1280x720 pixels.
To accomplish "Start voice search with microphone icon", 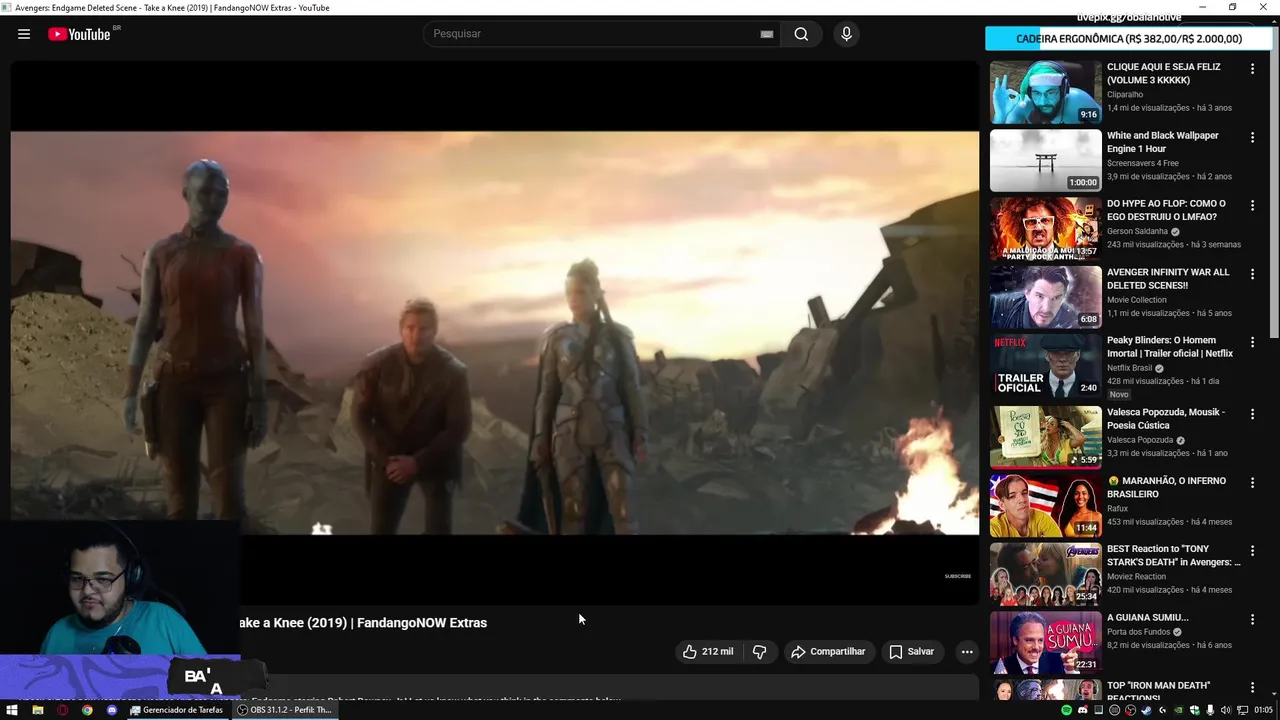I will 846,34.
